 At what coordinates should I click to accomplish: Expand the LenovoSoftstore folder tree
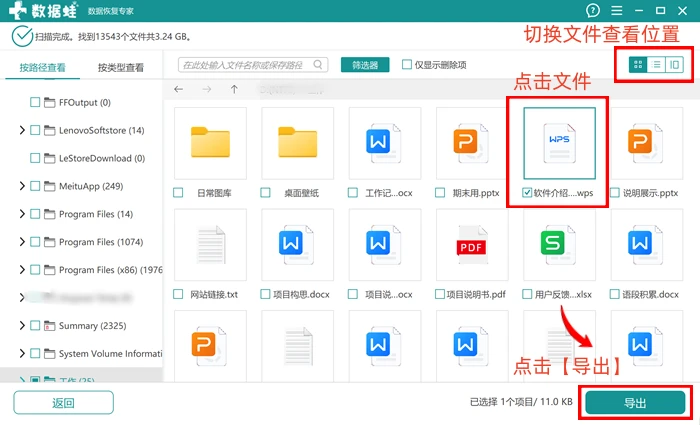point(22,130)
